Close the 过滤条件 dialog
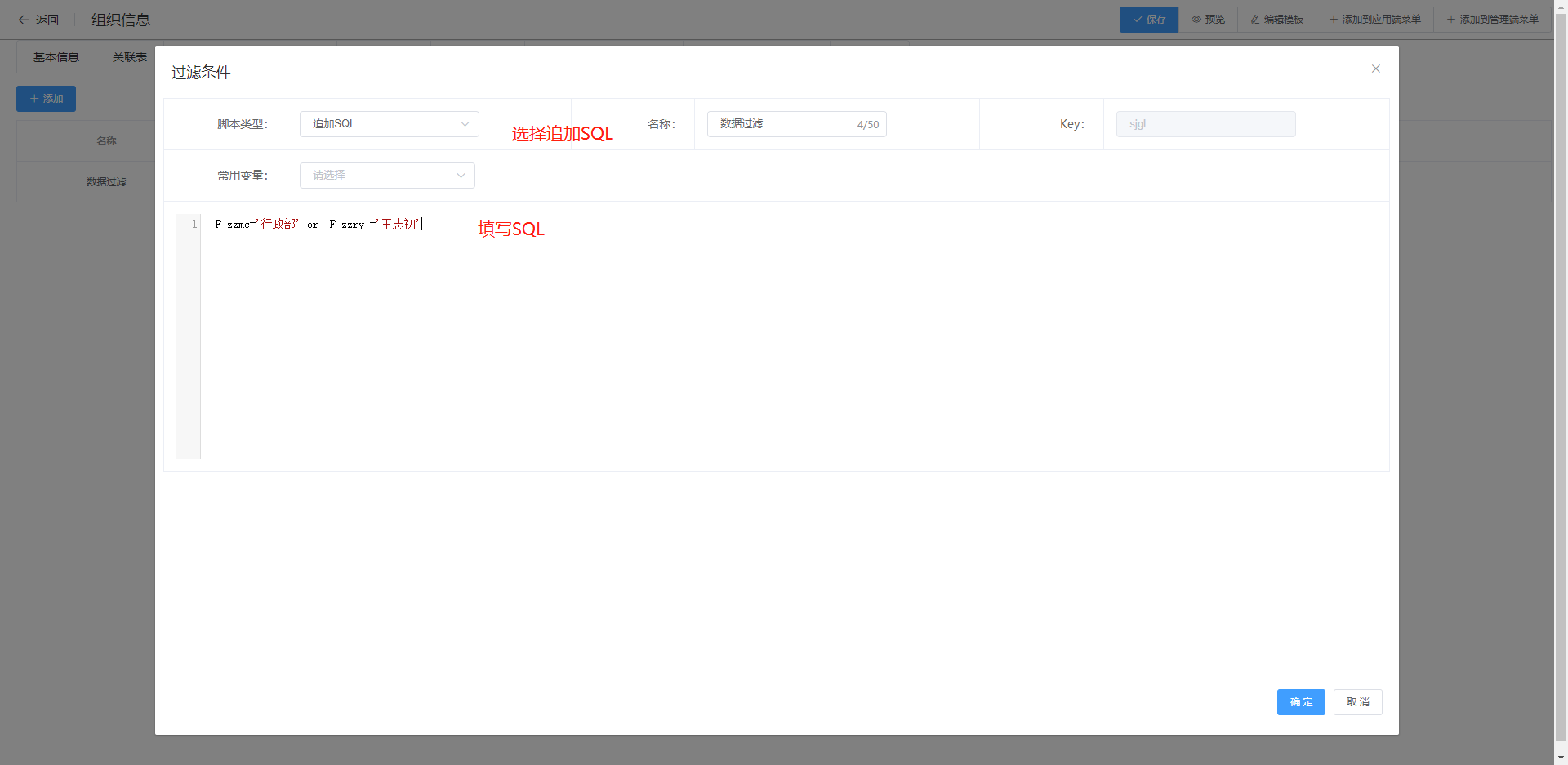1568x765 pixels. 1375,69
